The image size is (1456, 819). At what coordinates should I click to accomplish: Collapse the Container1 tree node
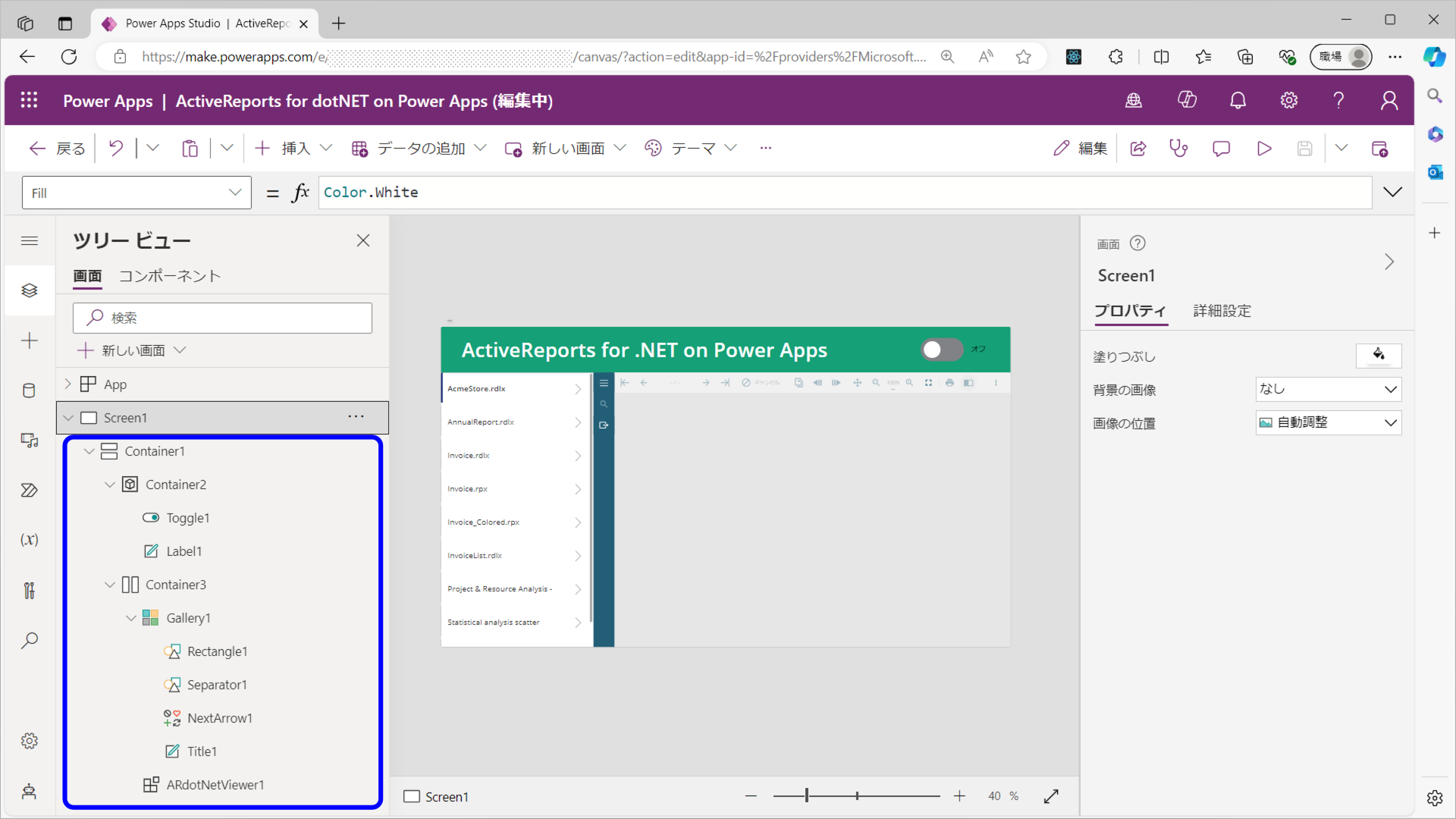[x=89, y=451]
